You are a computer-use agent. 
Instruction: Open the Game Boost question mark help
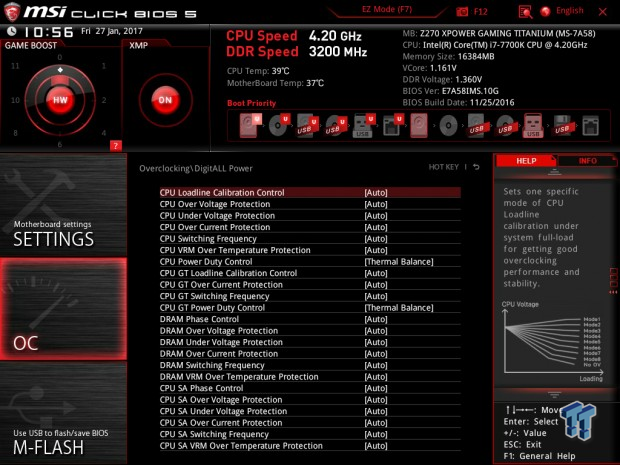[115, 146]
